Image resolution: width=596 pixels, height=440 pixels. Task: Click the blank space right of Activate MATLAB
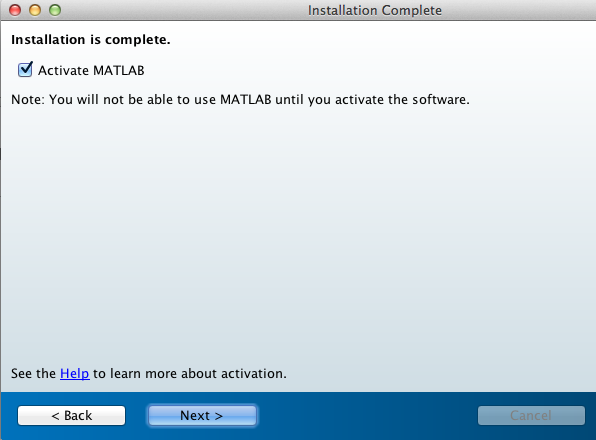click(365, 71)
